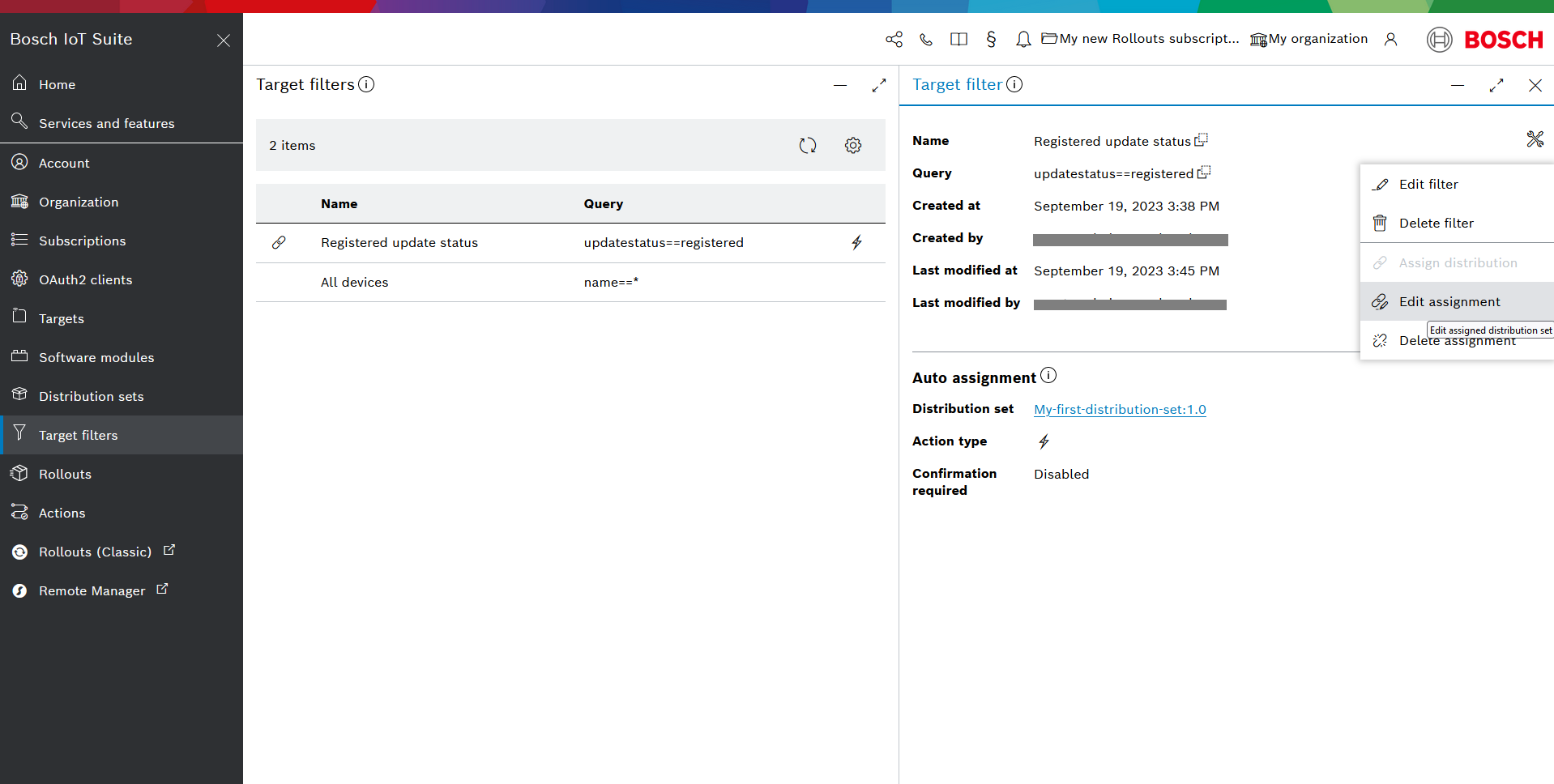Choose Delete filter from the menu

pyautogui.click(x=1436, y=223)
